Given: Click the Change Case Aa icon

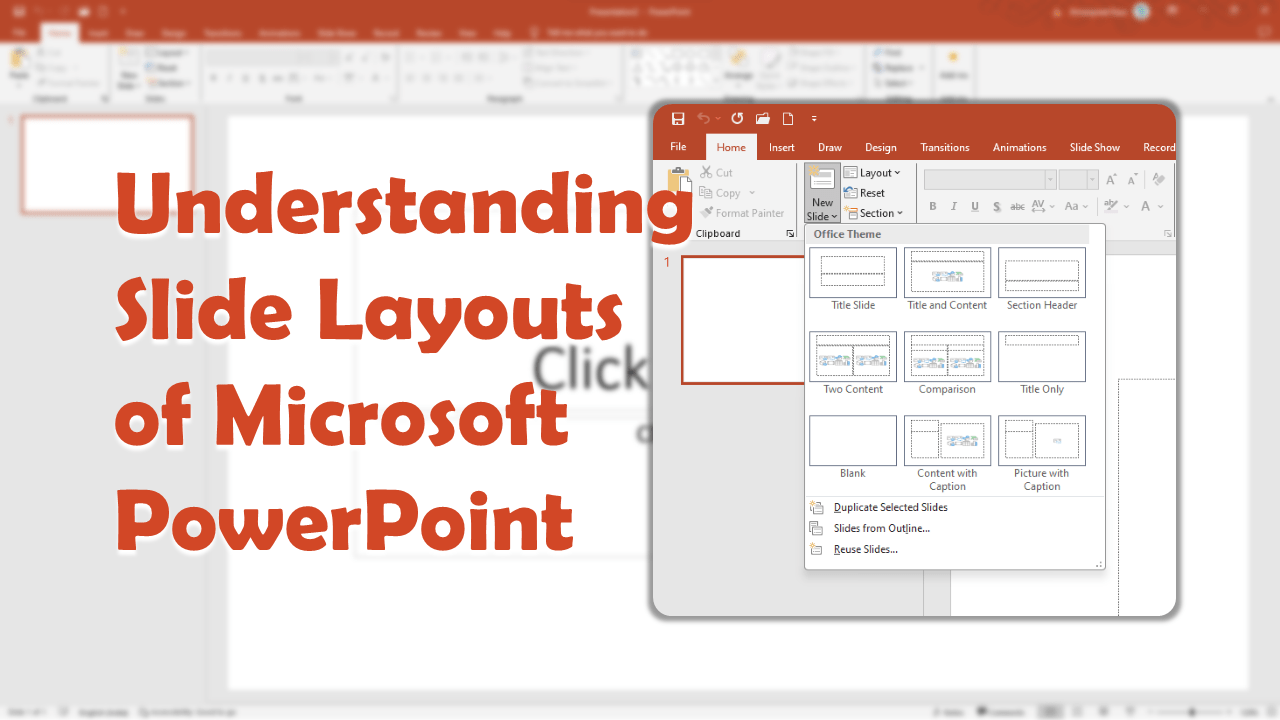Looking at the screenshot, I should point(1072,207).
